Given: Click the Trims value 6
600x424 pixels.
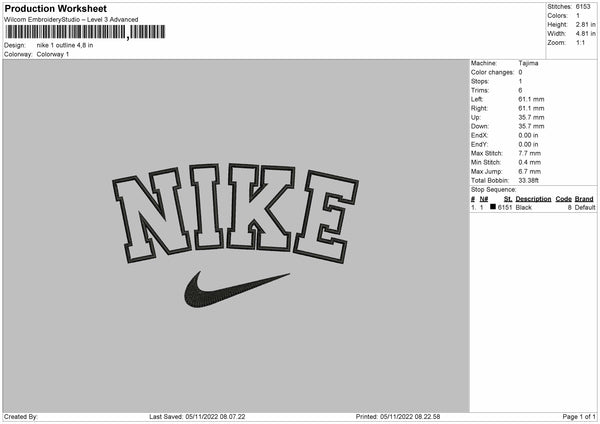Looking at the screenshot, I should [520, 90].
